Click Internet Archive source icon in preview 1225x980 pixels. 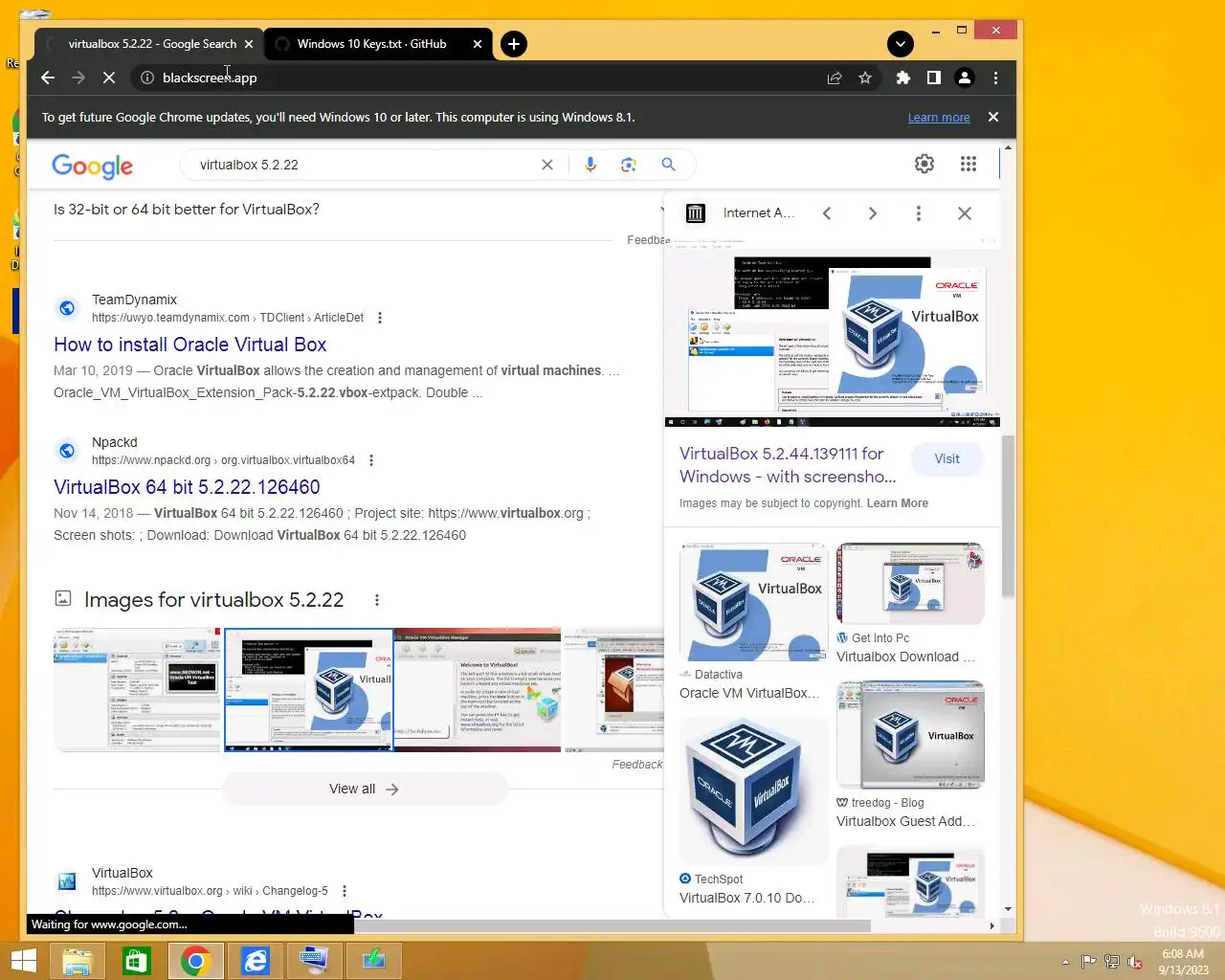[696, 213]
